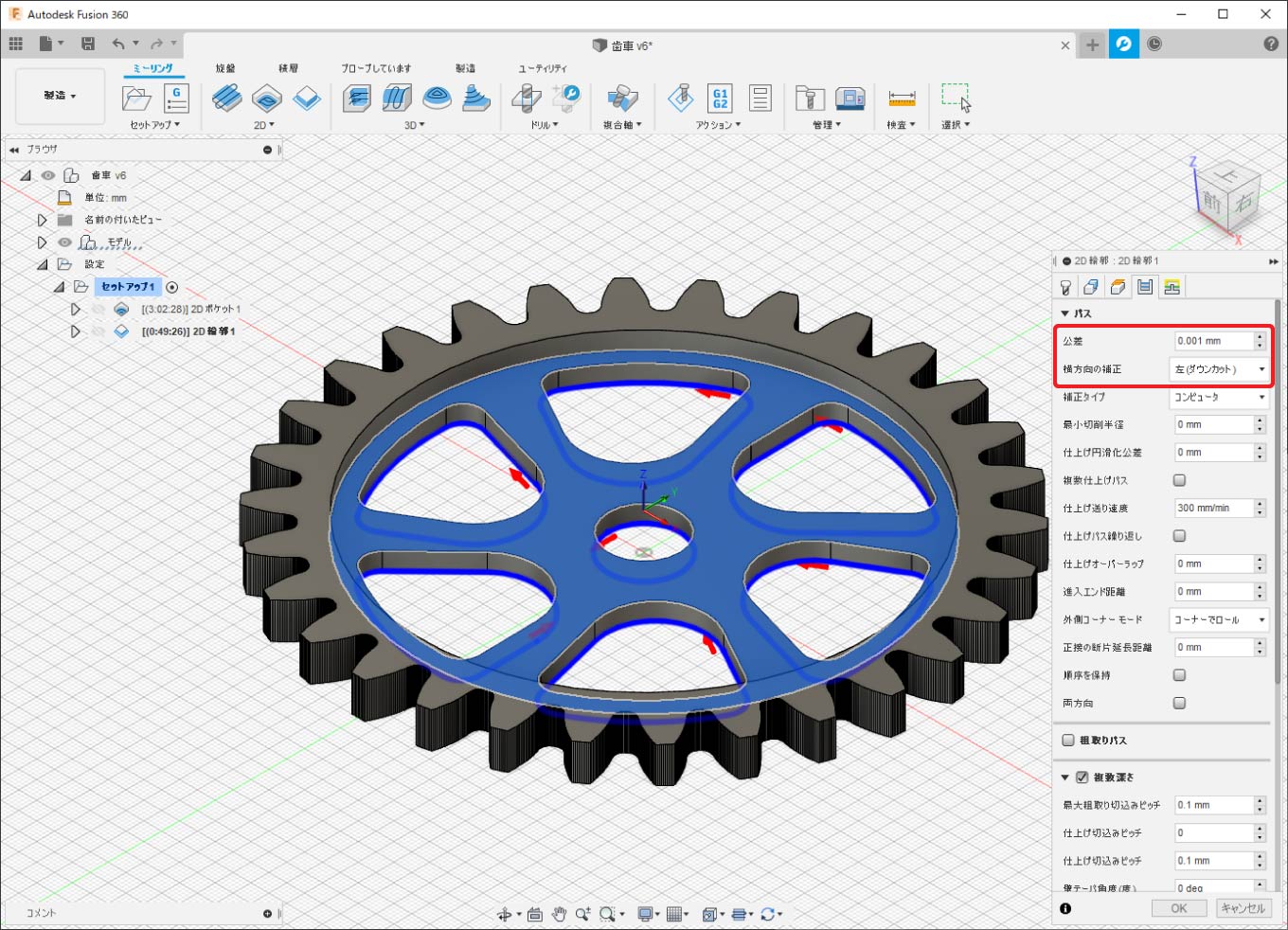Click the 公差 value input field
Viewport: 1288px width, 930px height.
1213,341
